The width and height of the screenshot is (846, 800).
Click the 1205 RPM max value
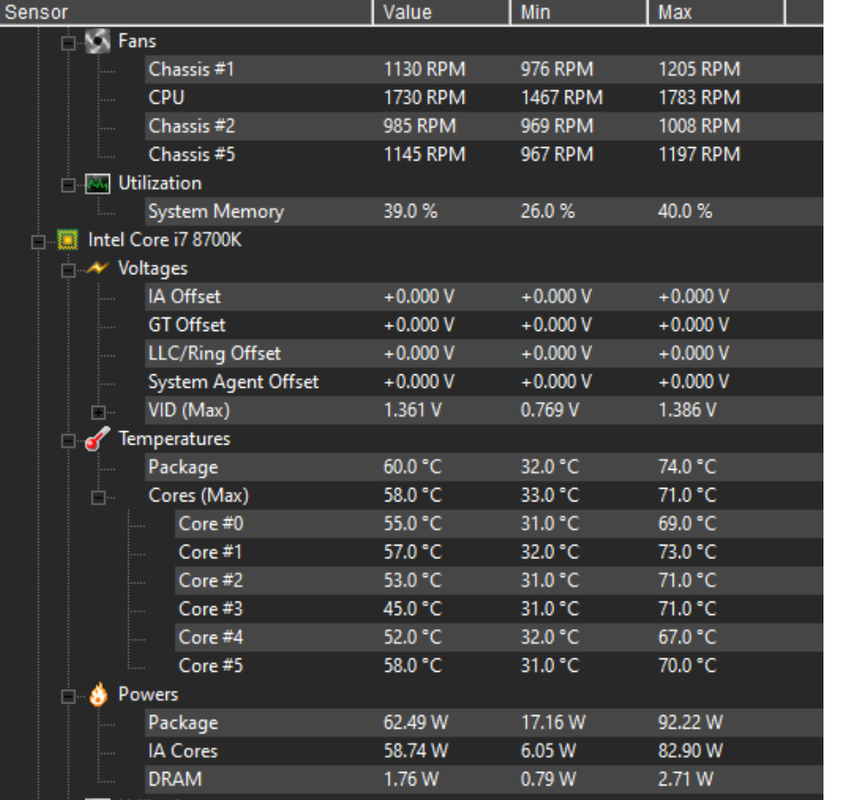point(699,70)
